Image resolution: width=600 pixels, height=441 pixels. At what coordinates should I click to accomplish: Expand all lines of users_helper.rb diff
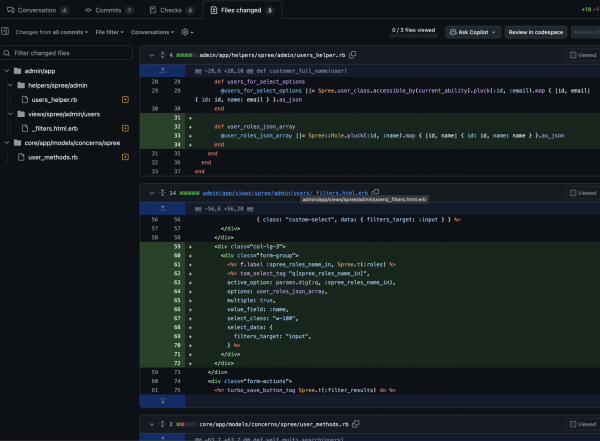[x=162, y=55]
